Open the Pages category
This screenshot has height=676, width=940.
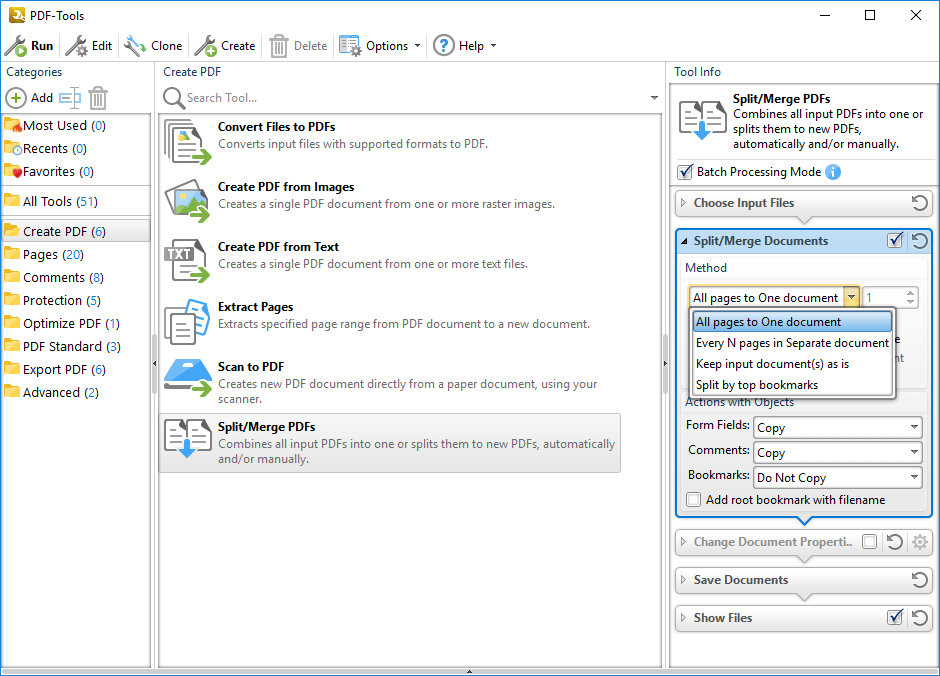(40, 255)
